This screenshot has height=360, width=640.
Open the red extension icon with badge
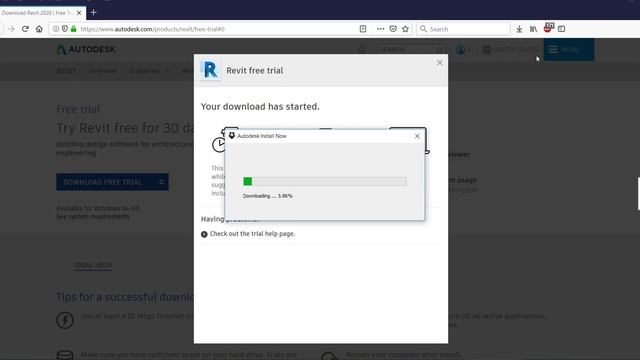pyautogui.click(x=549, y=28)
